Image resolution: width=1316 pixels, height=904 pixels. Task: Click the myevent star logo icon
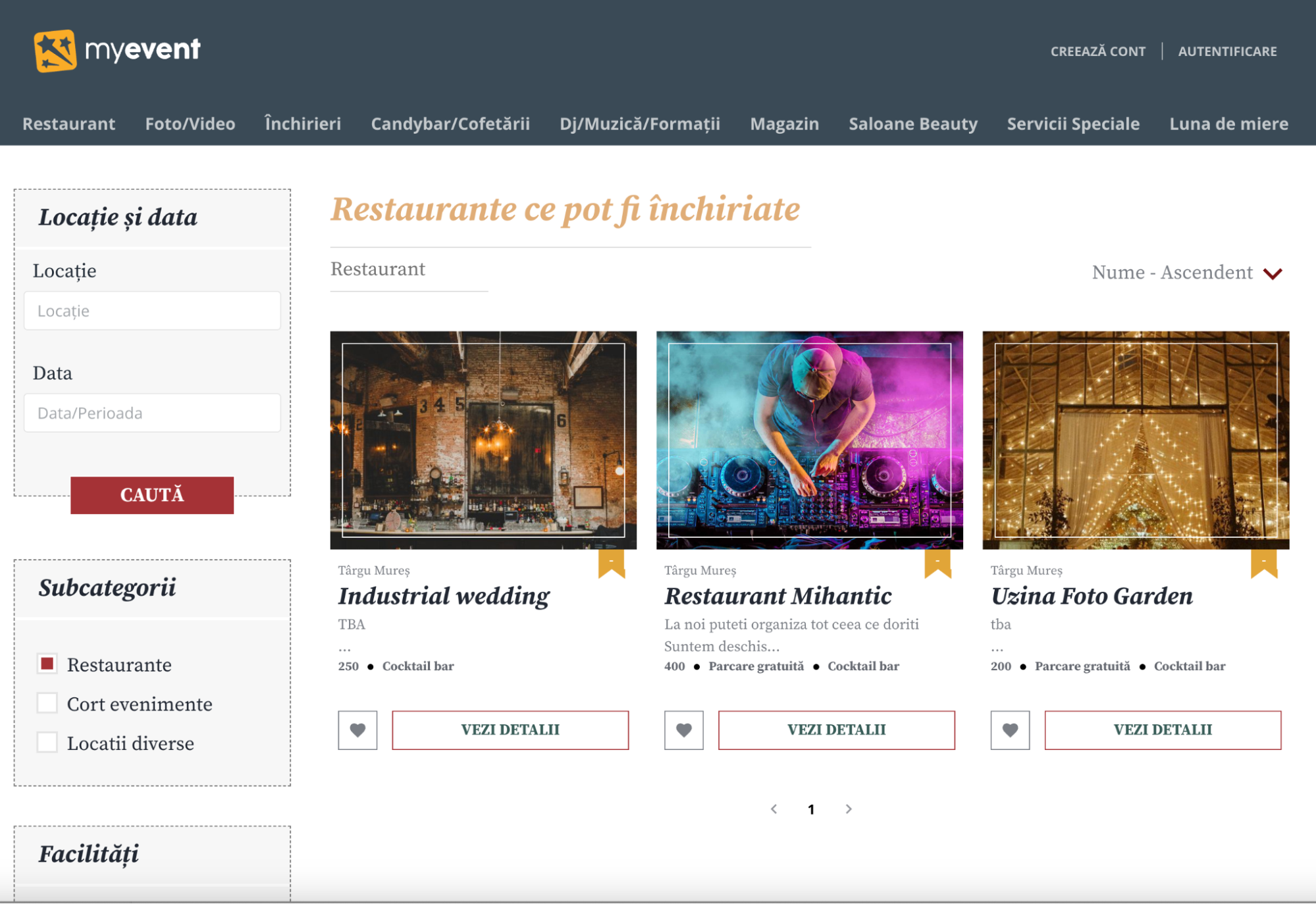point(55,51)
